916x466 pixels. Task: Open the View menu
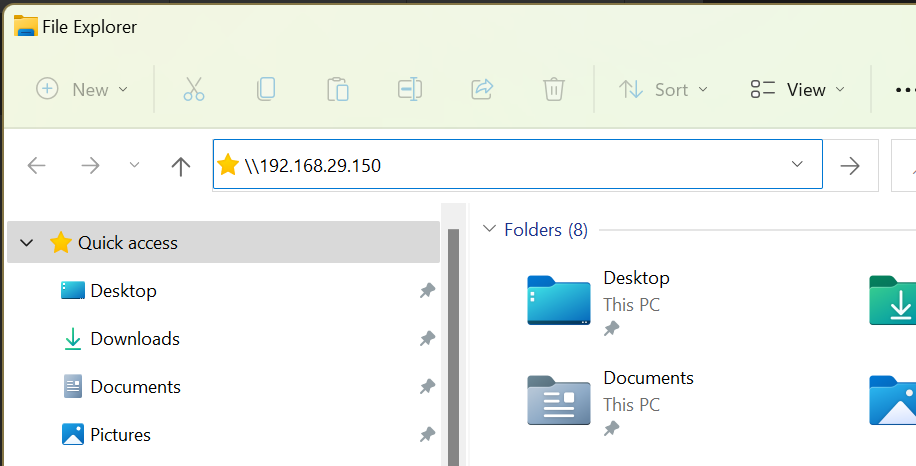[x=798, y=89]
